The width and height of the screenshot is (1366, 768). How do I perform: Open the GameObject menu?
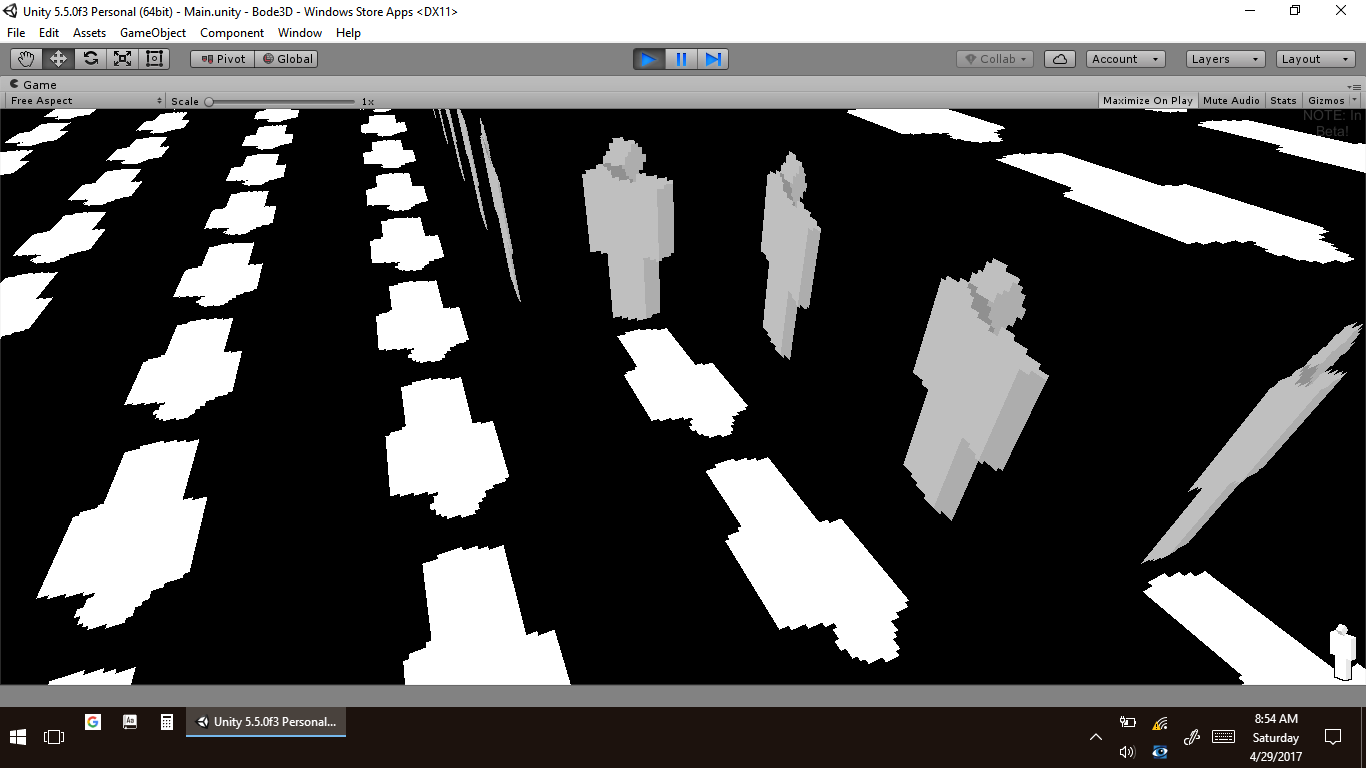(153, 33)
